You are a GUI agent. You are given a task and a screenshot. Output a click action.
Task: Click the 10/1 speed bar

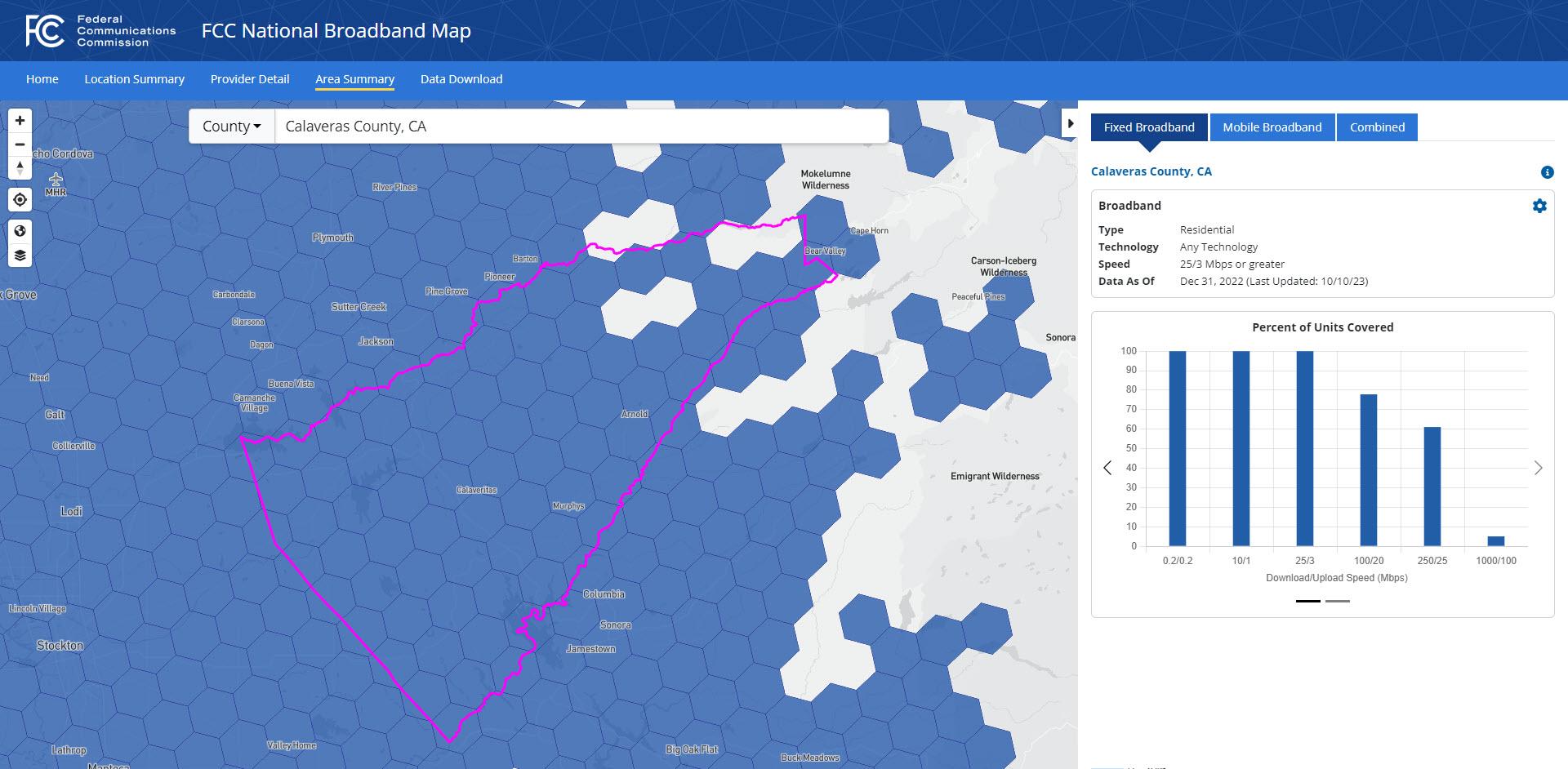point(1241,448)
